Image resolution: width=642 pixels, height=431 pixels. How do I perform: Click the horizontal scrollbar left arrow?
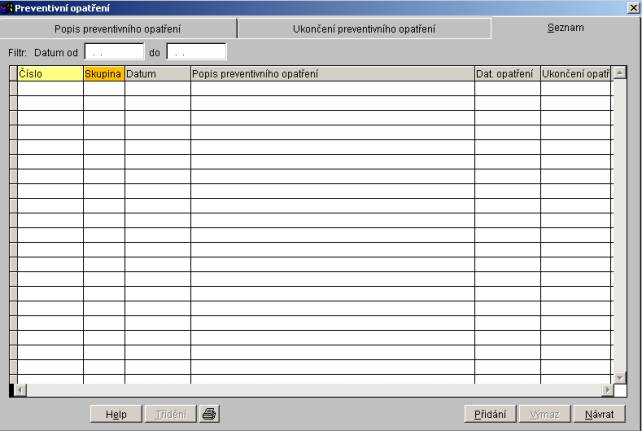point(22,389)
